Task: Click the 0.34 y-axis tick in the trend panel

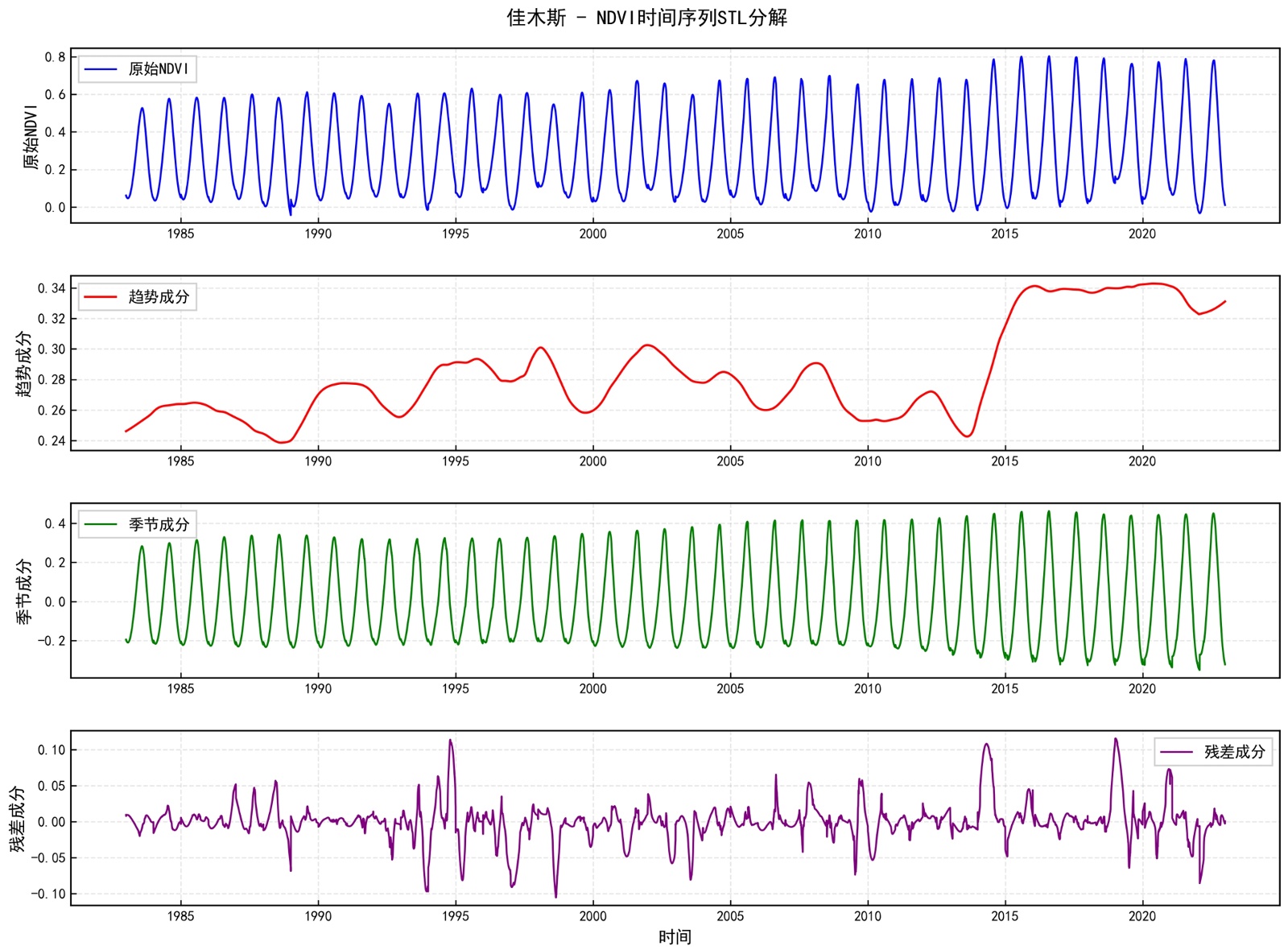Action: 52,288
